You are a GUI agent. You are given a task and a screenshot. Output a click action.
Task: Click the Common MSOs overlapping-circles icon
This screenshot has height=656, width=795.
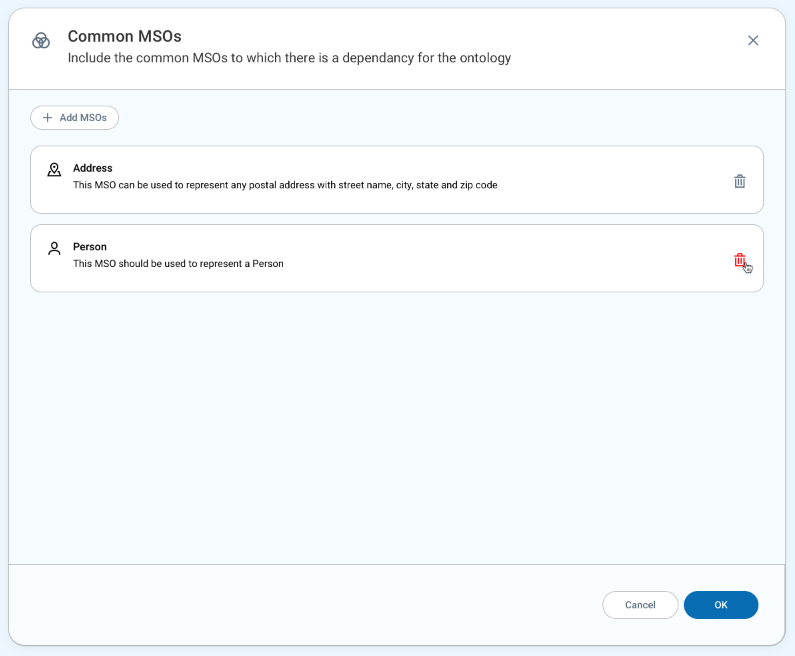tap(41, 40)
